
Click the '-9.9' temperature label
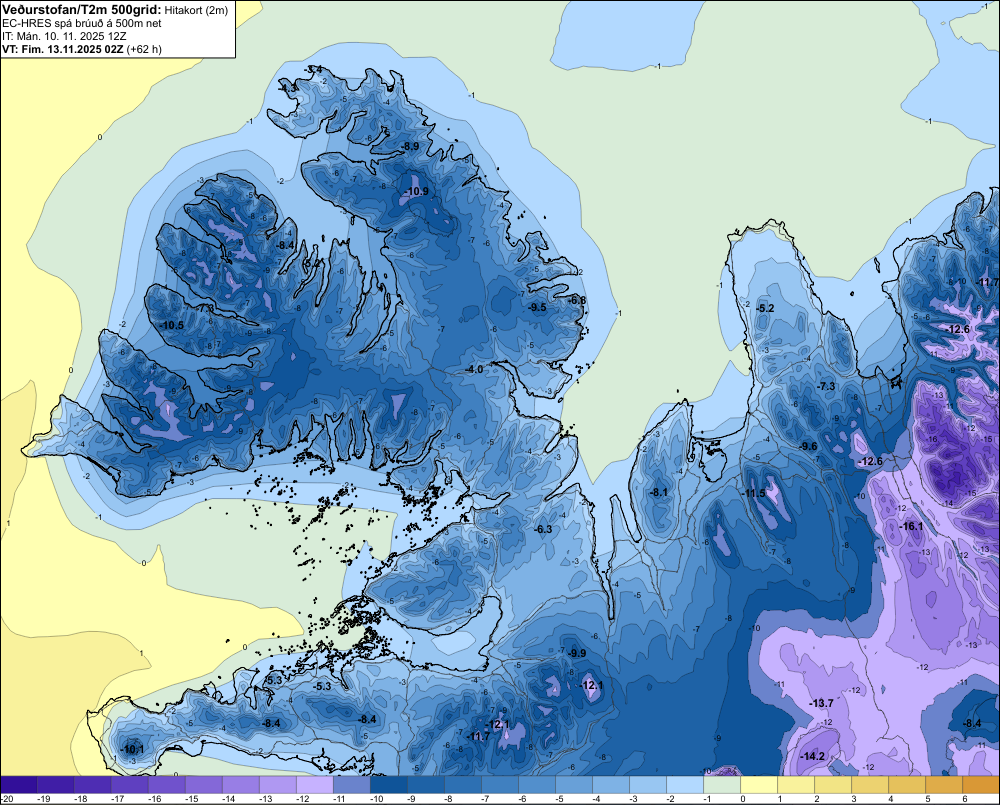(x=577, y=653)
